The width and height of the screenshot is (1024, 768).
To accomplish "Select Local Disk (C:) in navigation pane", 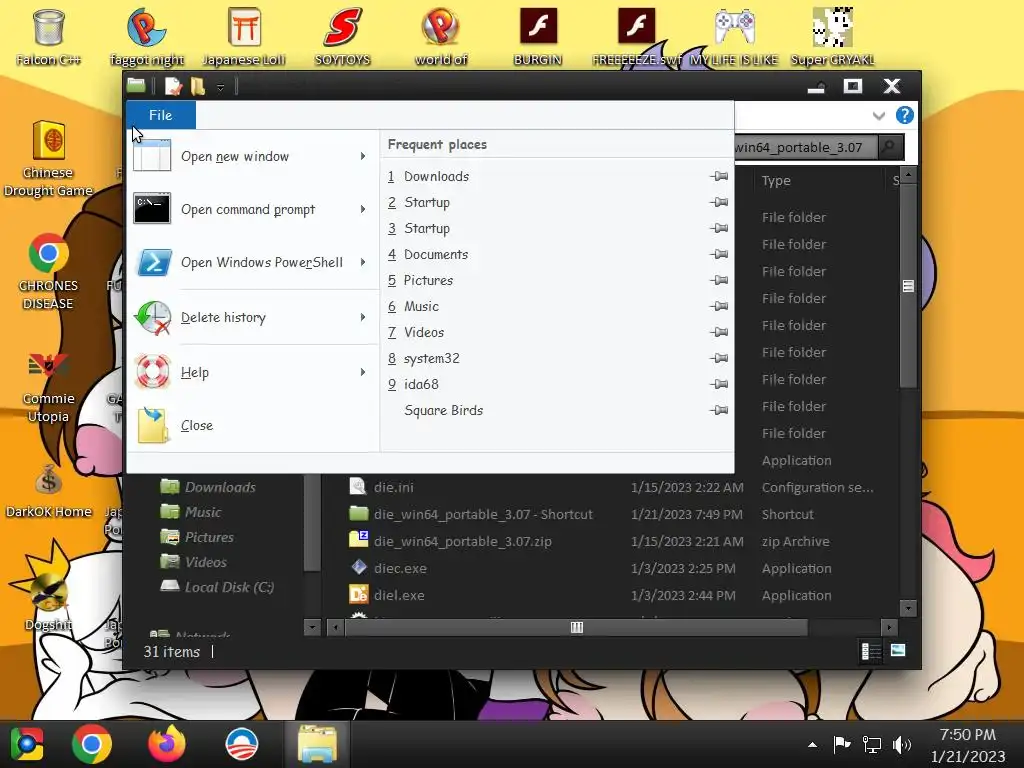I will 217,587.
